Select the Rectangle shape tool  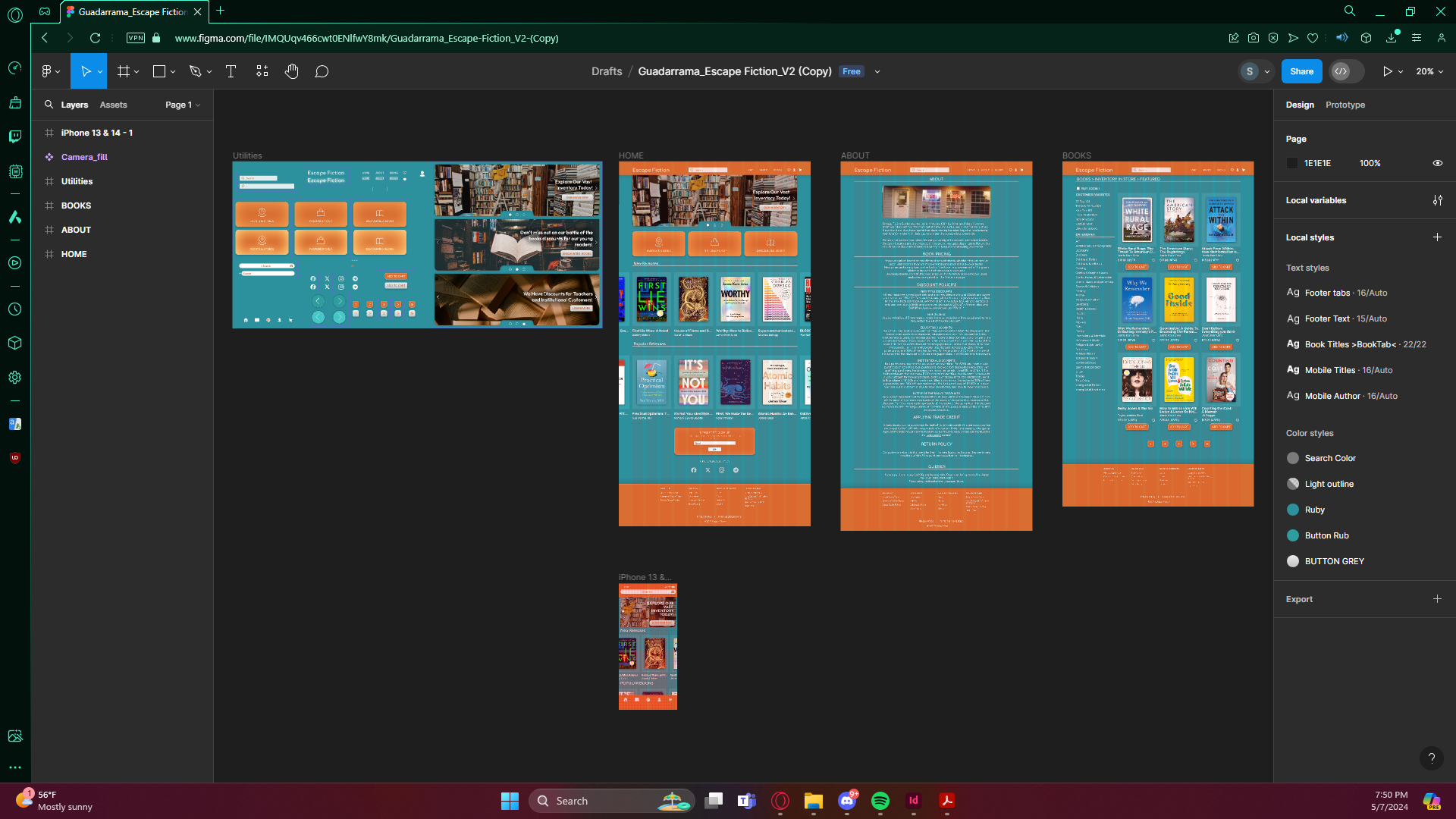pyautogui.click(x=159, y=71)
